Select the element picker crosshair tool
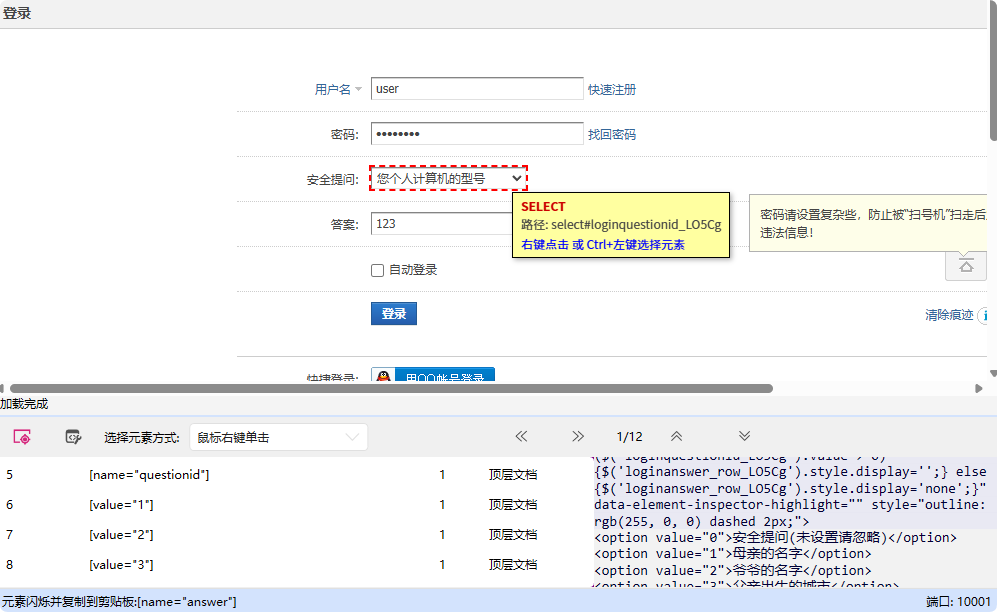Screen dimensions: 997x612 coord(24,437)
